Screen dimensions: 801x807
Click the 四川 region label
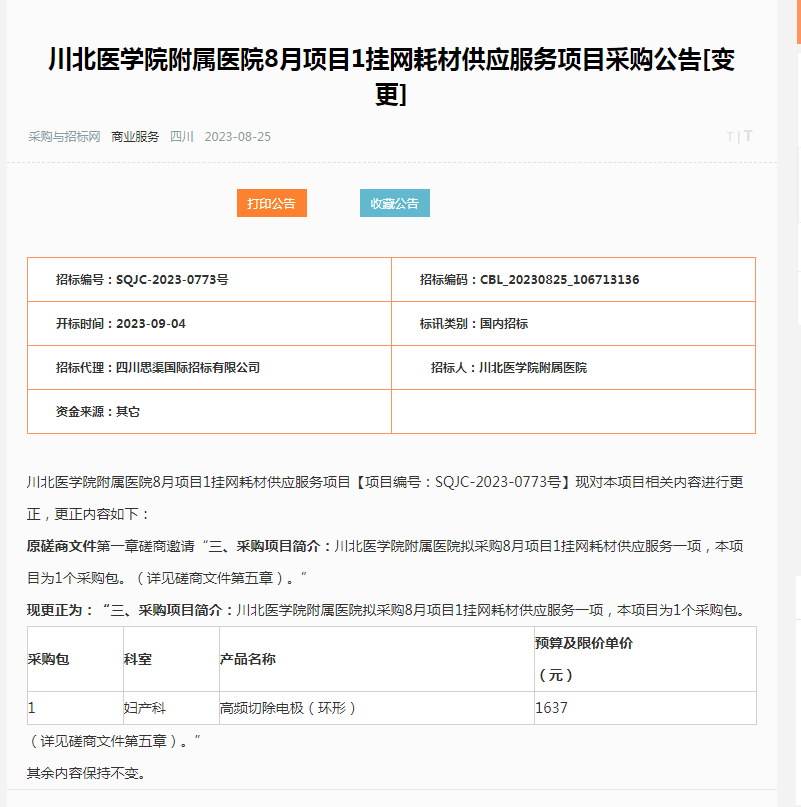pos(182,137)
